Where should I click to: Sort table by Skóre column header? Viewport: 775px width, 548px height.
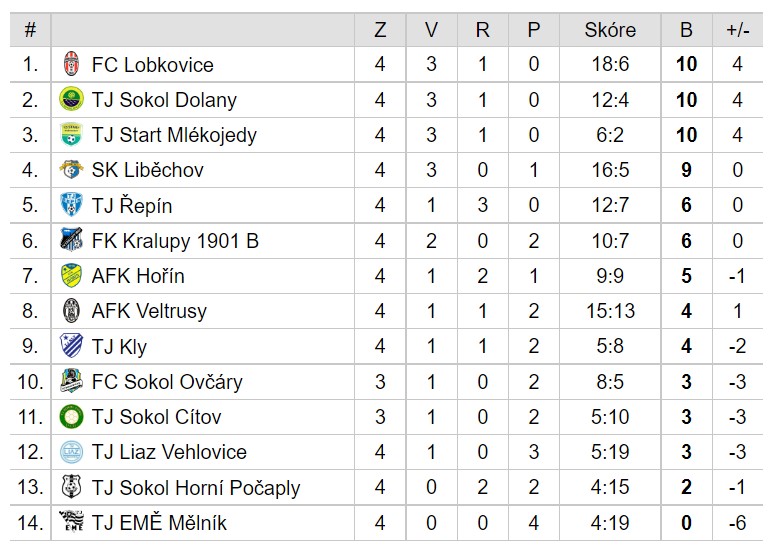610,30
